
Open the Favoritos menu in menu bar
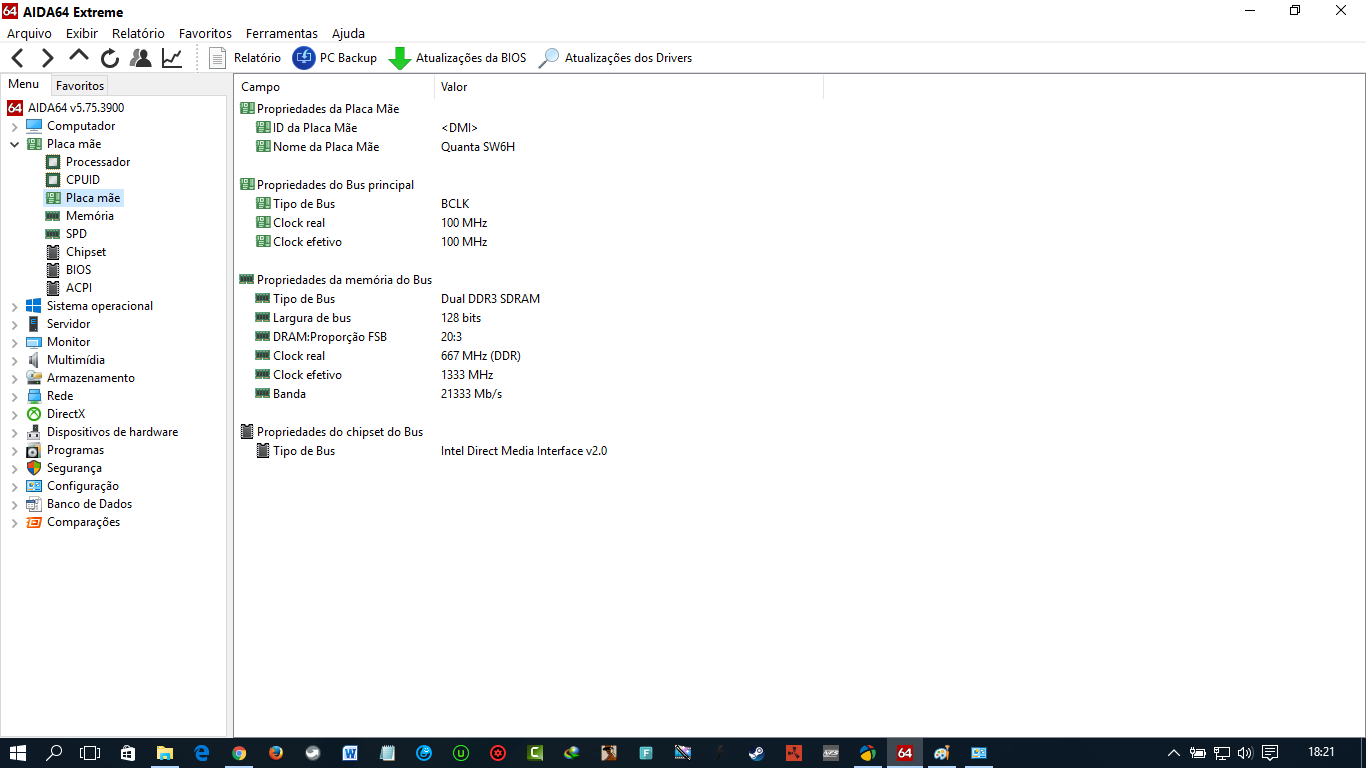[x=205, y=33]
